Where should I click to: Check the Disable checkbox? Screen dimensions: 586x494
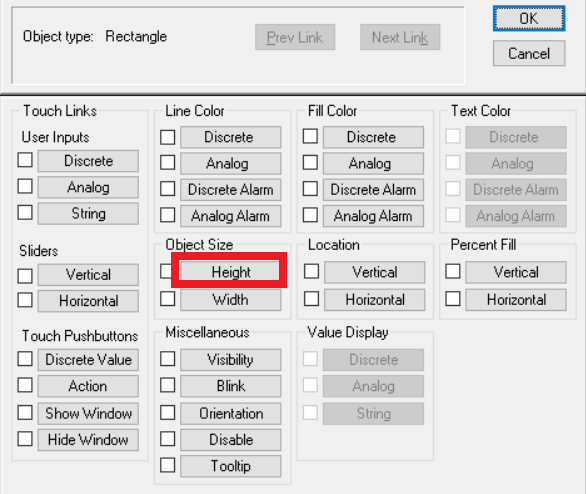click(167, 439)
